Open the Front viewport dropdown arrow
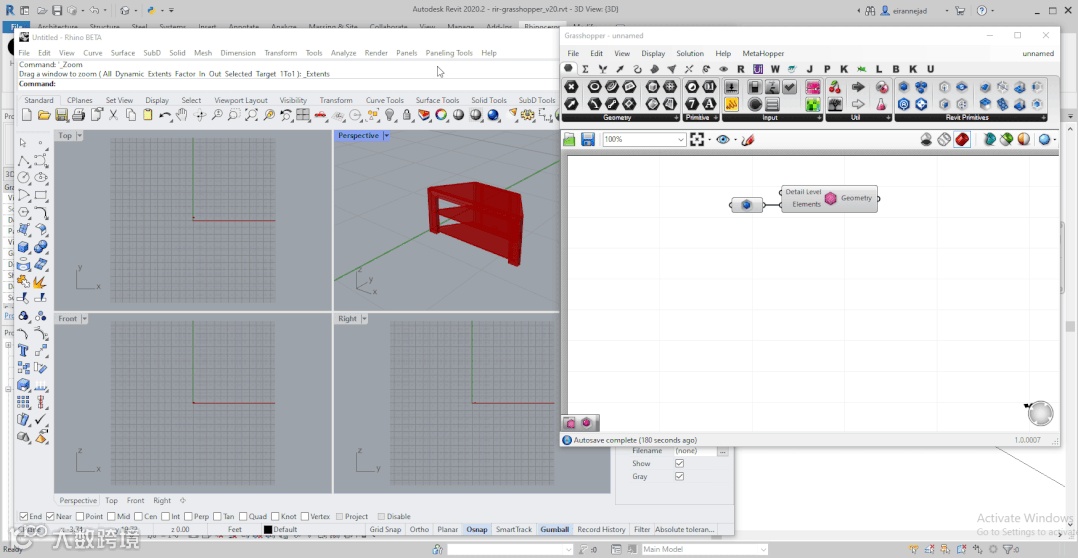 click(x=85, y=319)
